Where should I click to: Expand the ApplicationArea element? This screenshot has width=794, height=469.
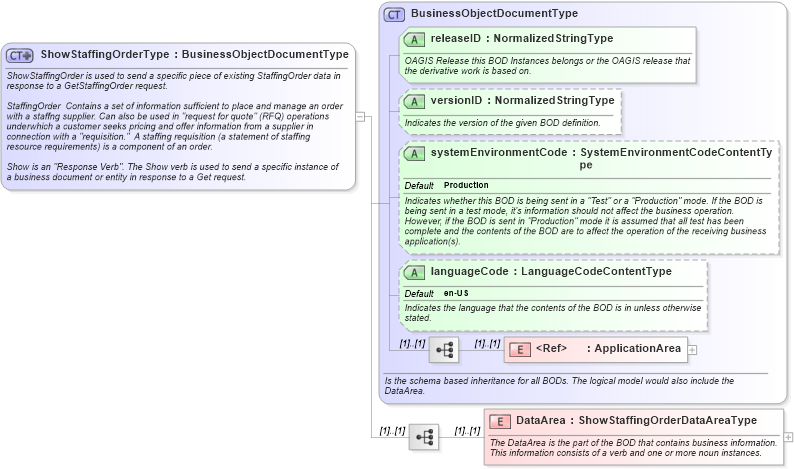(x=692, y=350)
